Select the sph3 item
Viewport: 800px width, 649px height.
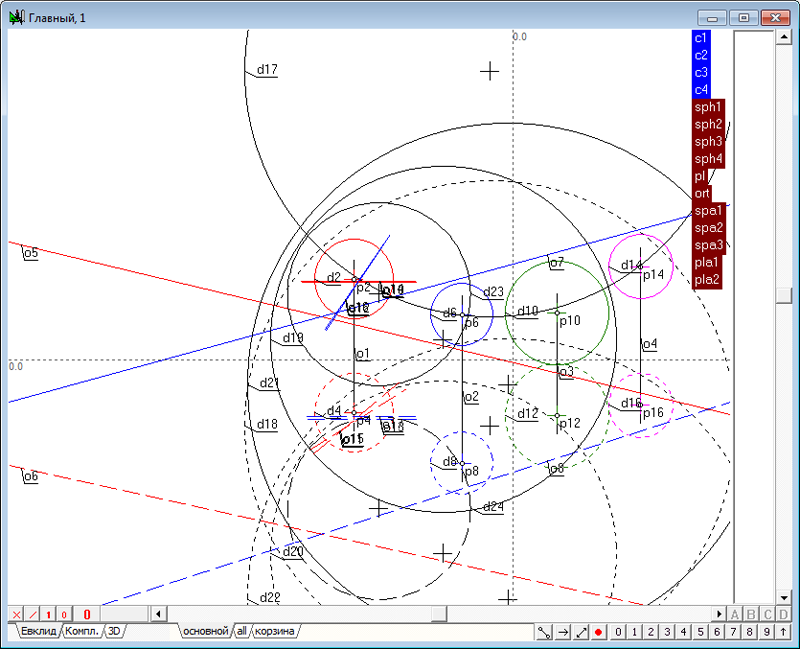coord(709,142)
